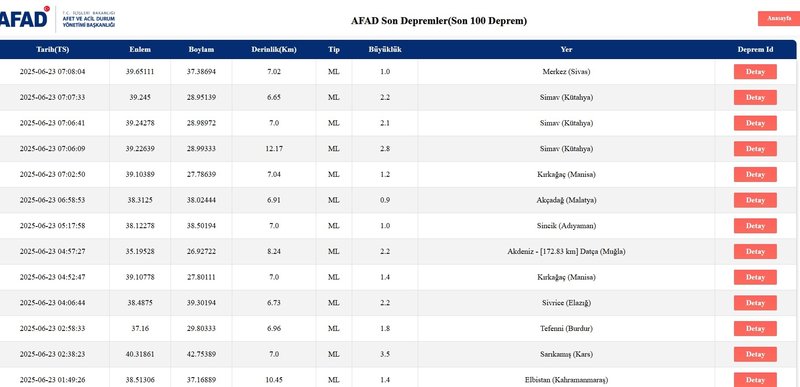Select the Deprem Id column header

click(x=755, y=50)
